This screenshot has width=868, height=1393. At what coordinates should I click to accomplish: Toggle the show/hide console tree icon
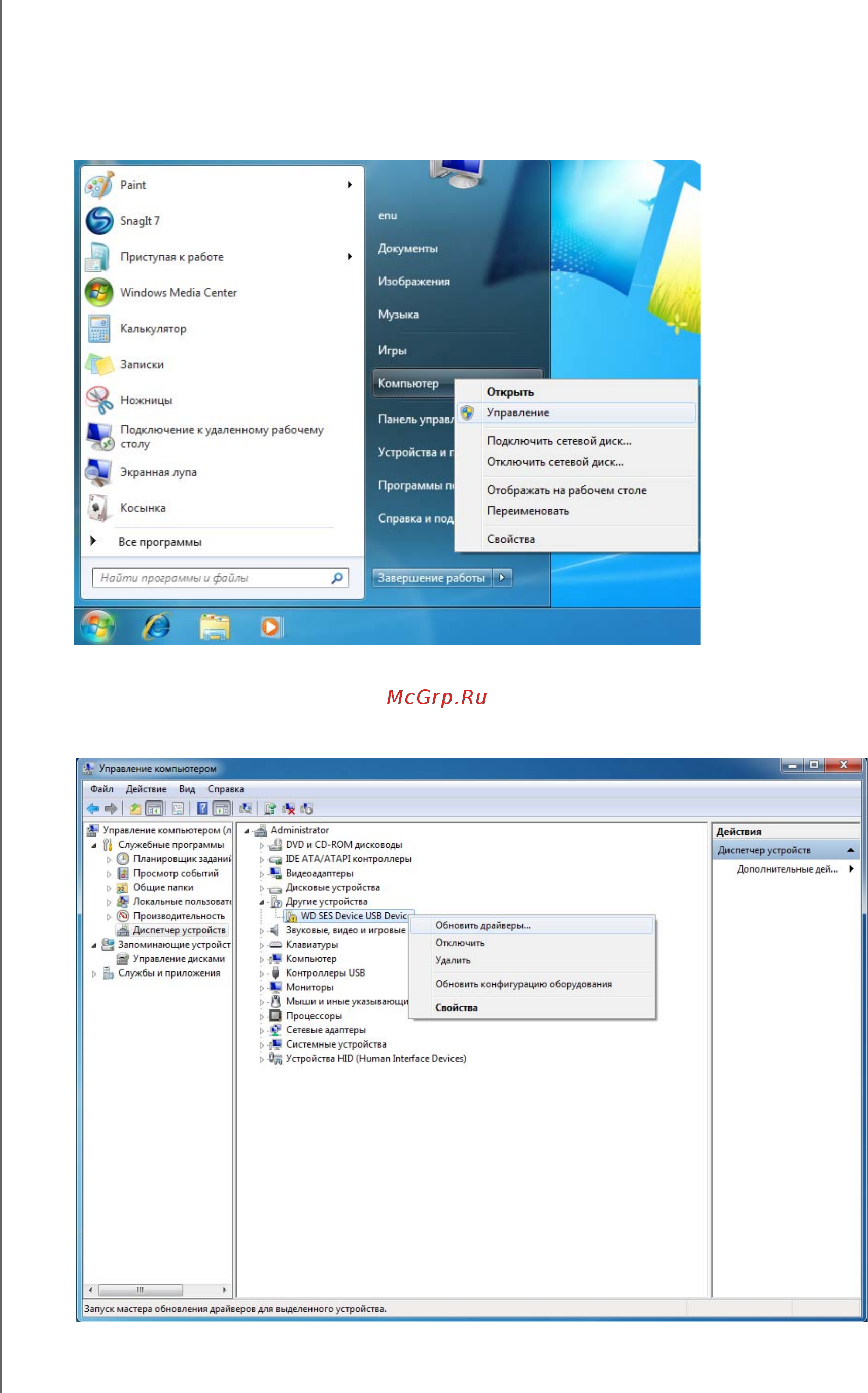click(x=154, y=808)
